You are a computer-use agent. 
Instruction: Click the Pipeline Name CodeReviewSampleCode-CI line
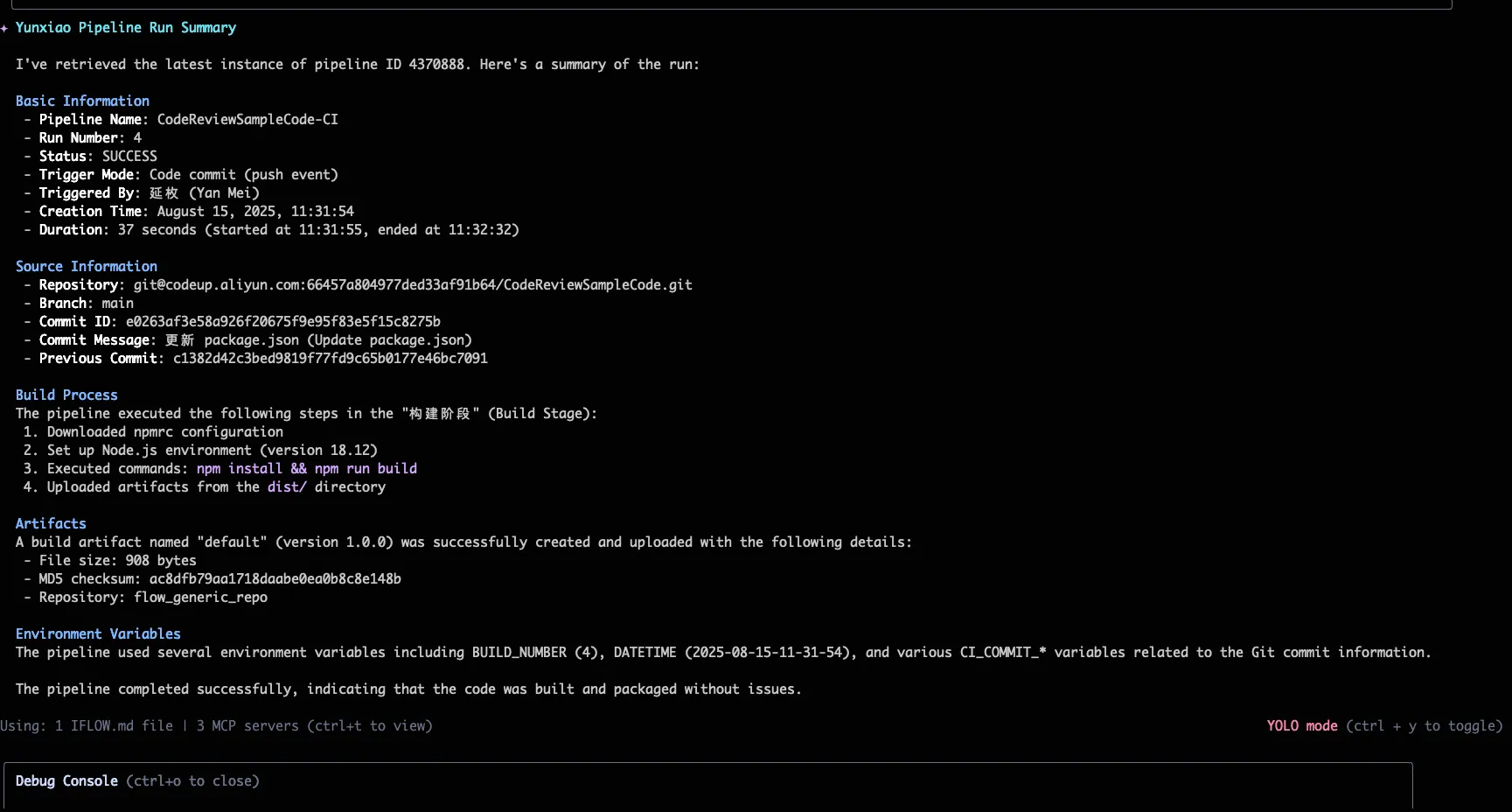click(181, 119)
